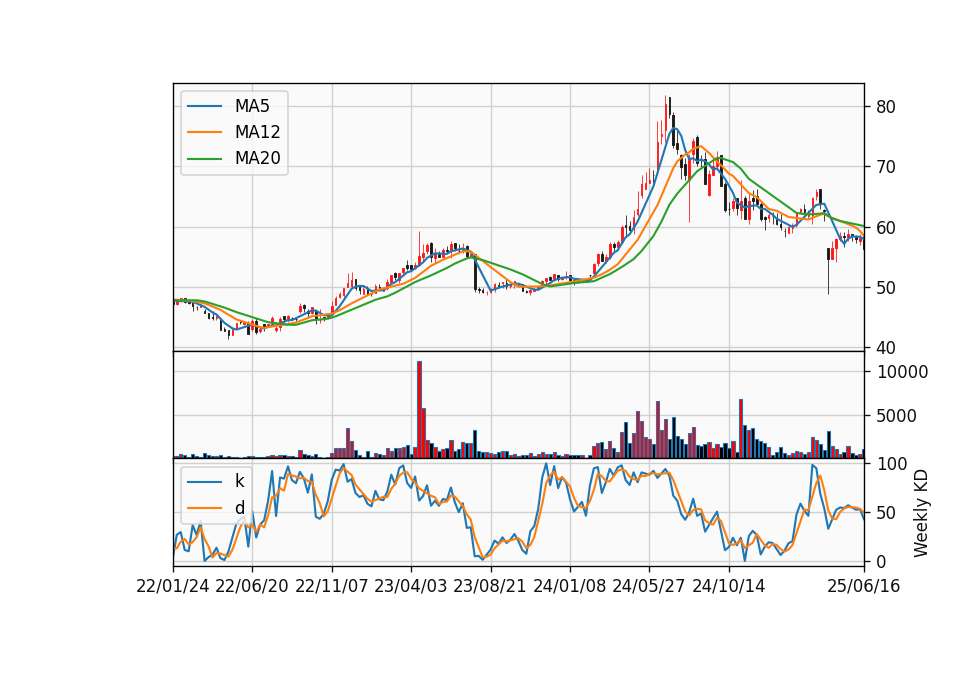Screen dimensions: 960x690
Task: Click the tallest red volume bar
Action: 419,410
